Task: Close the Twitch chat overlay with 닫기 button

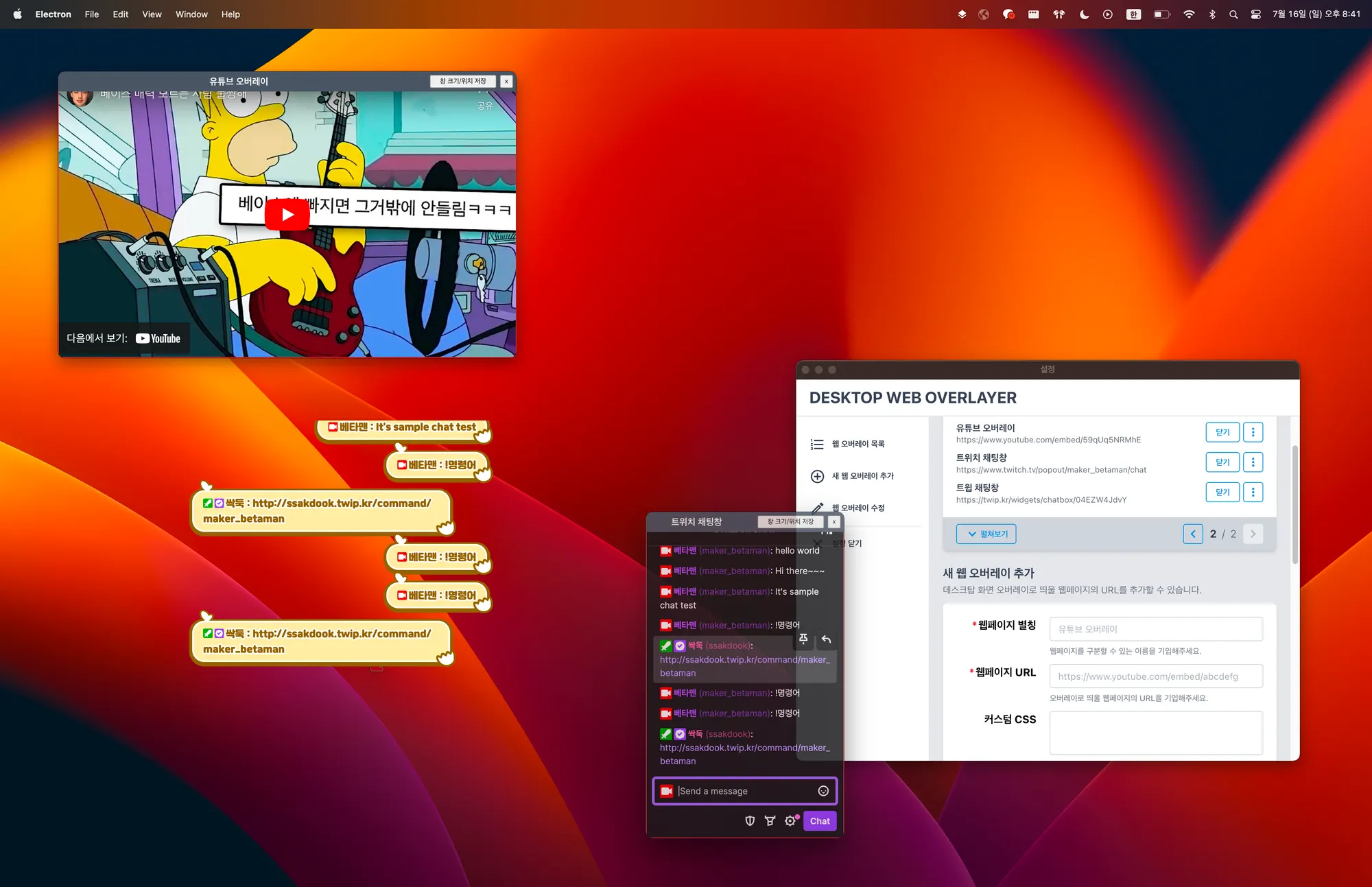Action: click(x=1222, y=462)
